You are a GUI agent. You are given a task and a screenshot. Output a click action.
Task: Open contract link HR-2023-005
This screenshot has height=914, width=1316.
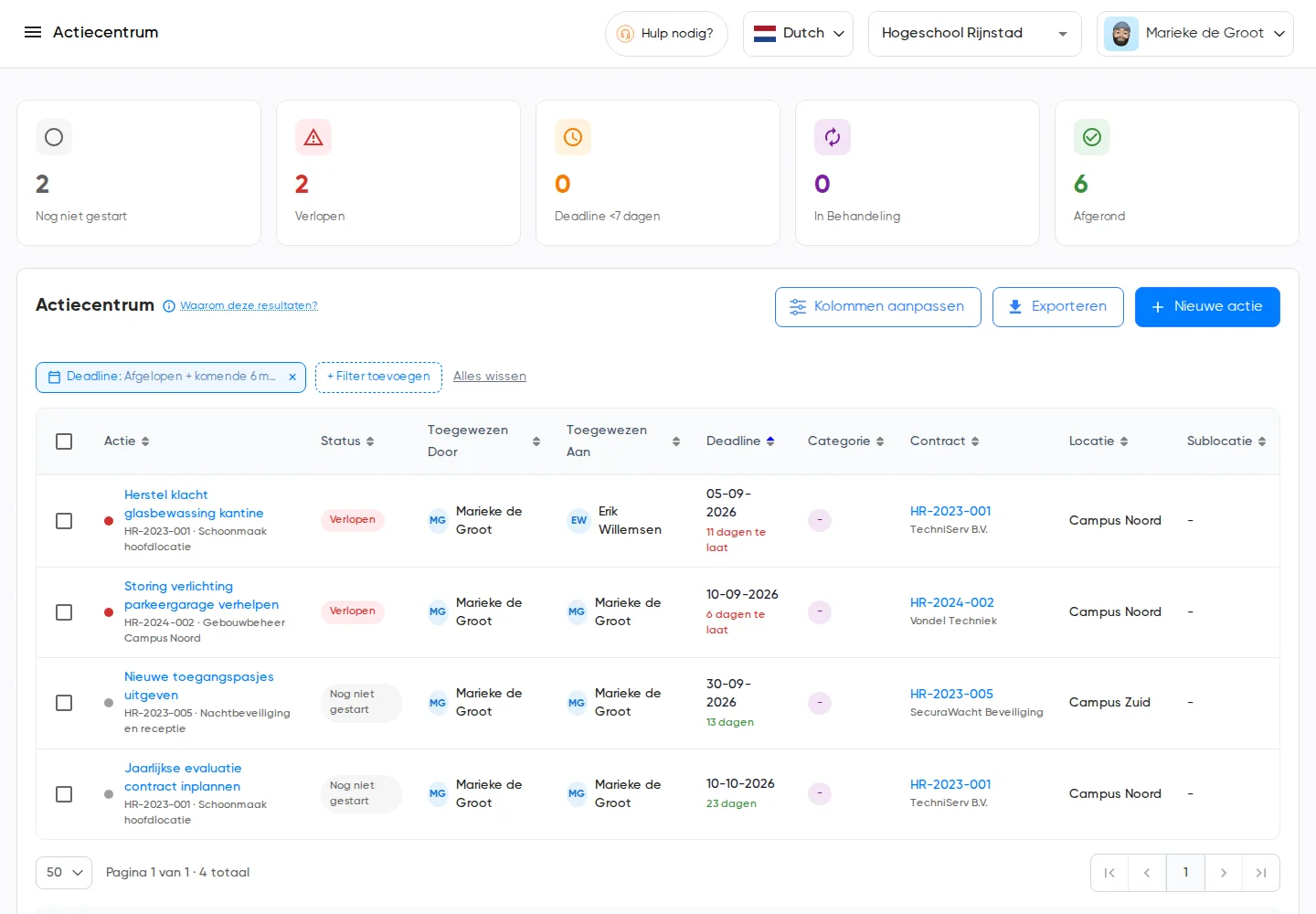(x=951, y=695)
